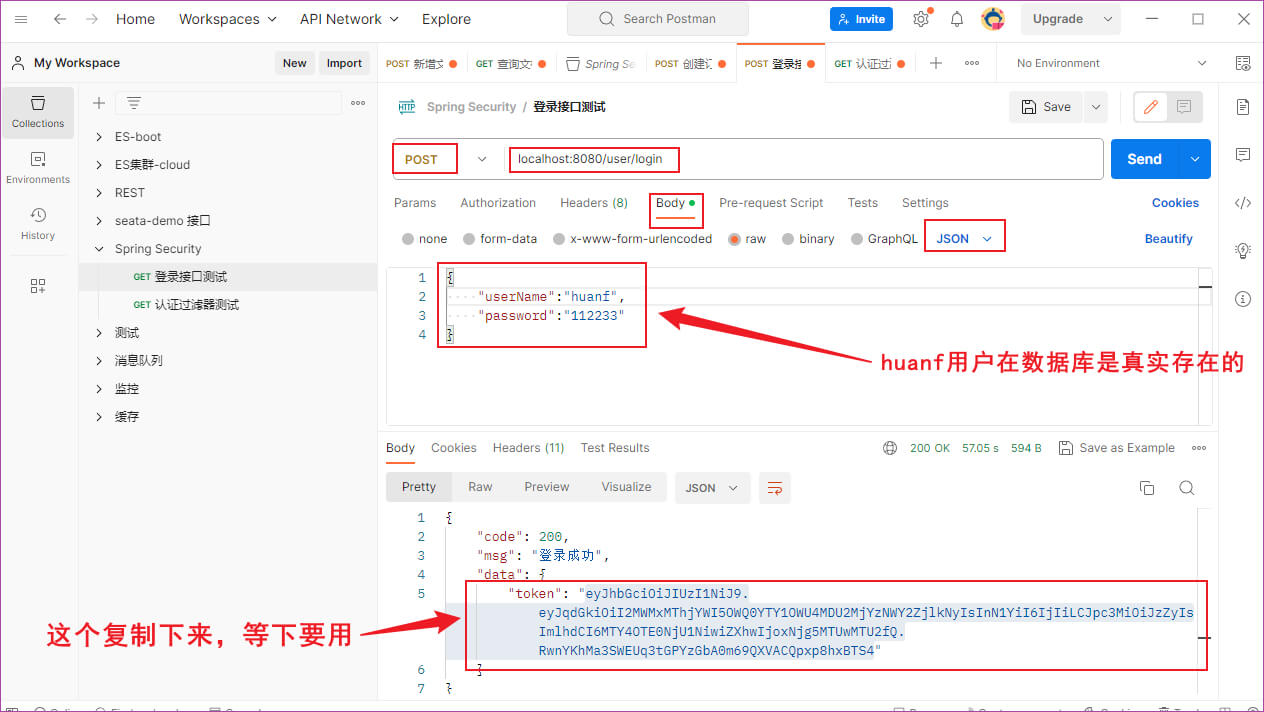Open the comments icon in right sidebar
This screenshot has height=712, width=1264.
coord(1243,155)
